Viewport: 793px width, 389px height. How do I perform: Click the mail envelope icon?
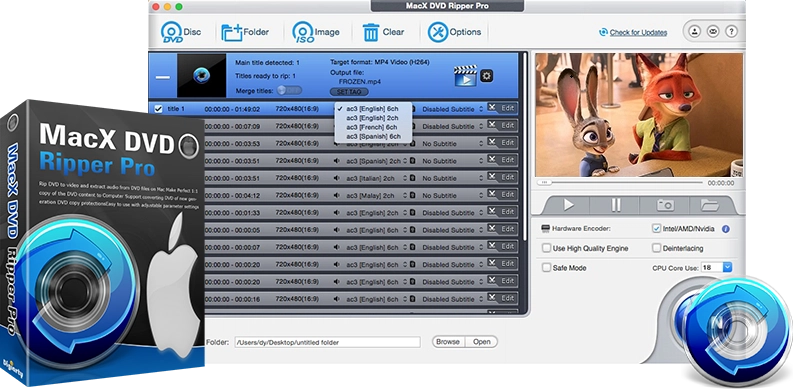pos(713,31)
